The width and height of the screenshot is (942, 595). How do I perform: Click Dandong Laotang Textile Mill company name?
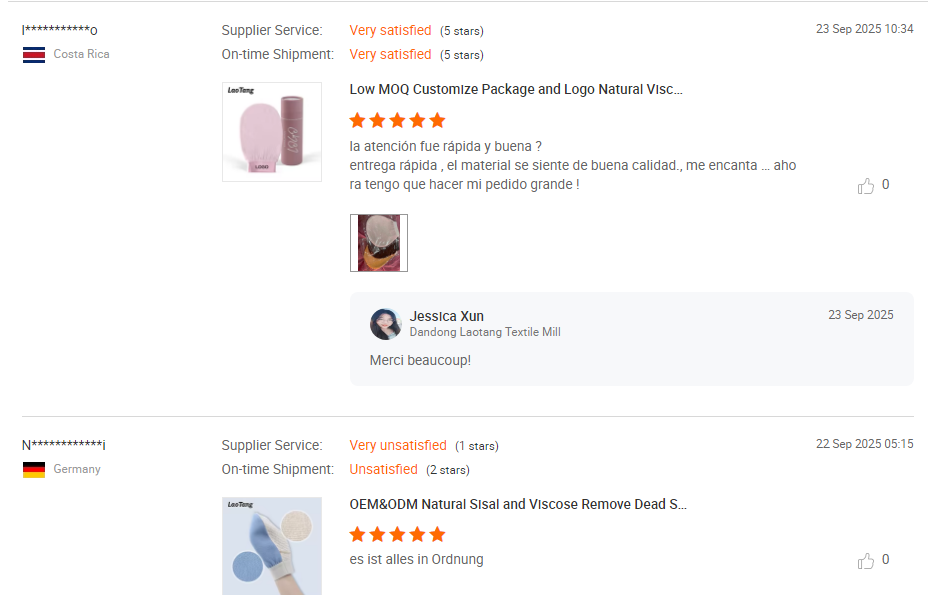pyautogui.click(x=485, y=332)
